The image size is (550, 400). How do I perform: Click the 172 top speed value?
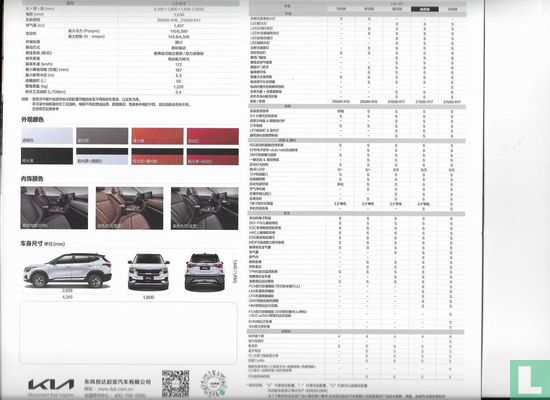pyautogui.click(x=179, y=64)
